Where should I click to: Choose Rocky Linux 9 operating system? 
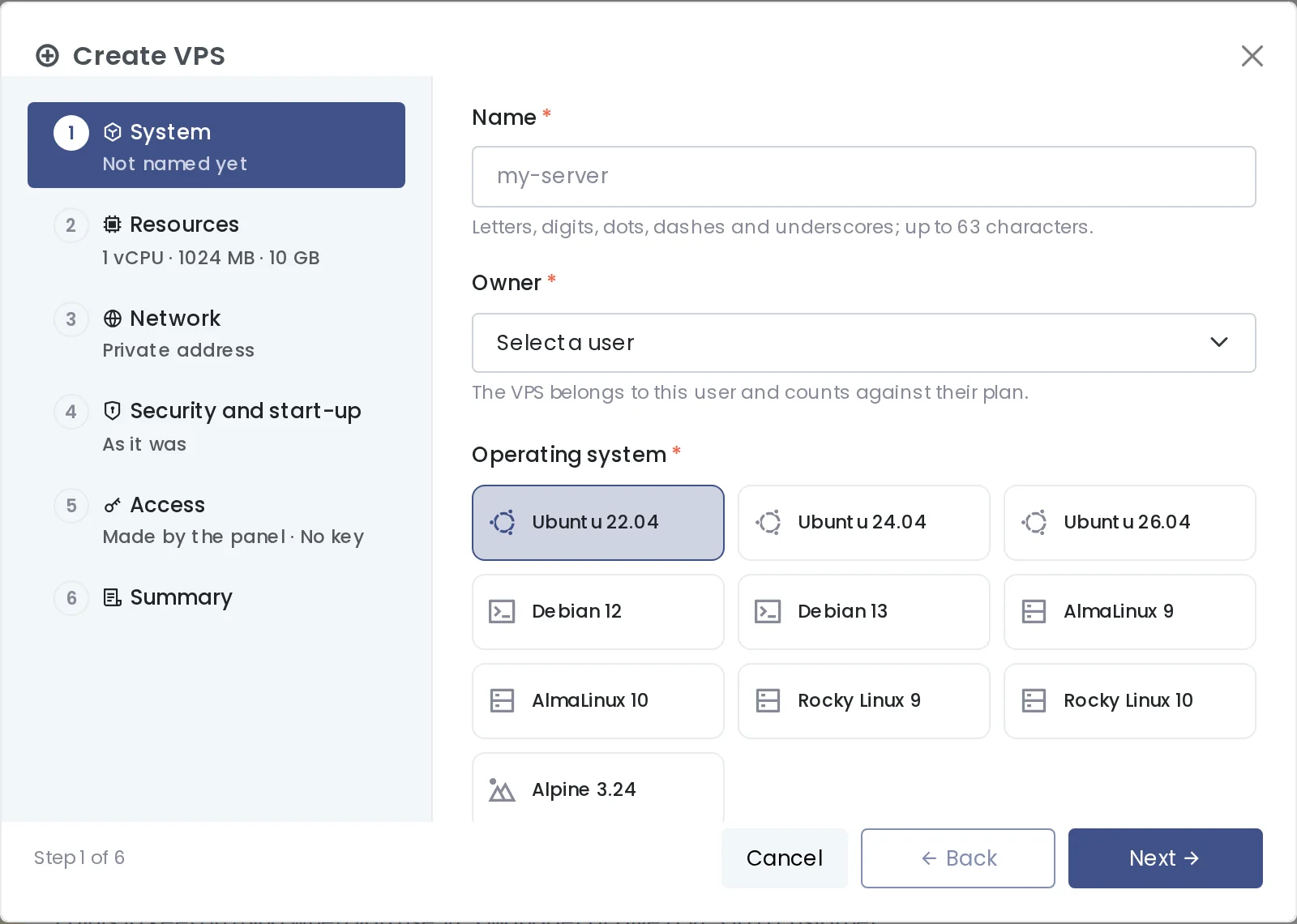pyautogui.click(x=864, y=701)
